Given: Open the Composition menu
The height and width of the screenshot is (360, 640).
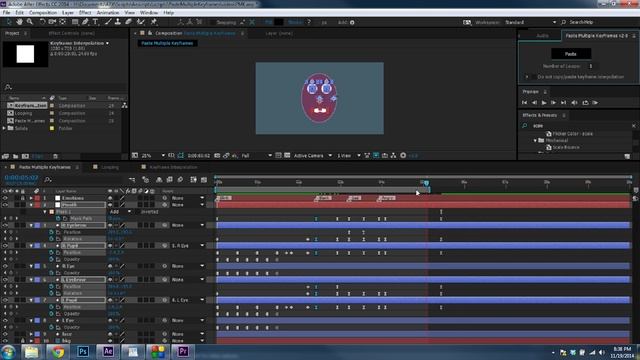Looking at the screenshot, I should click(43, 13).
